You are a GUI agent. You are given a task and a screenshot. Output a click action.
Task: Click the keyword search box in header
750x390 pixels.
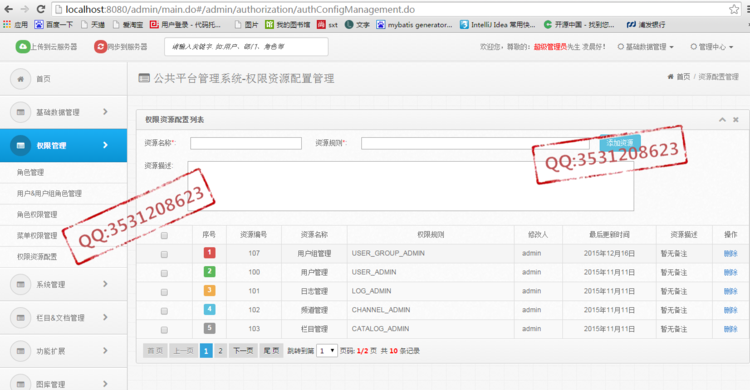click(x=246, y=47)
